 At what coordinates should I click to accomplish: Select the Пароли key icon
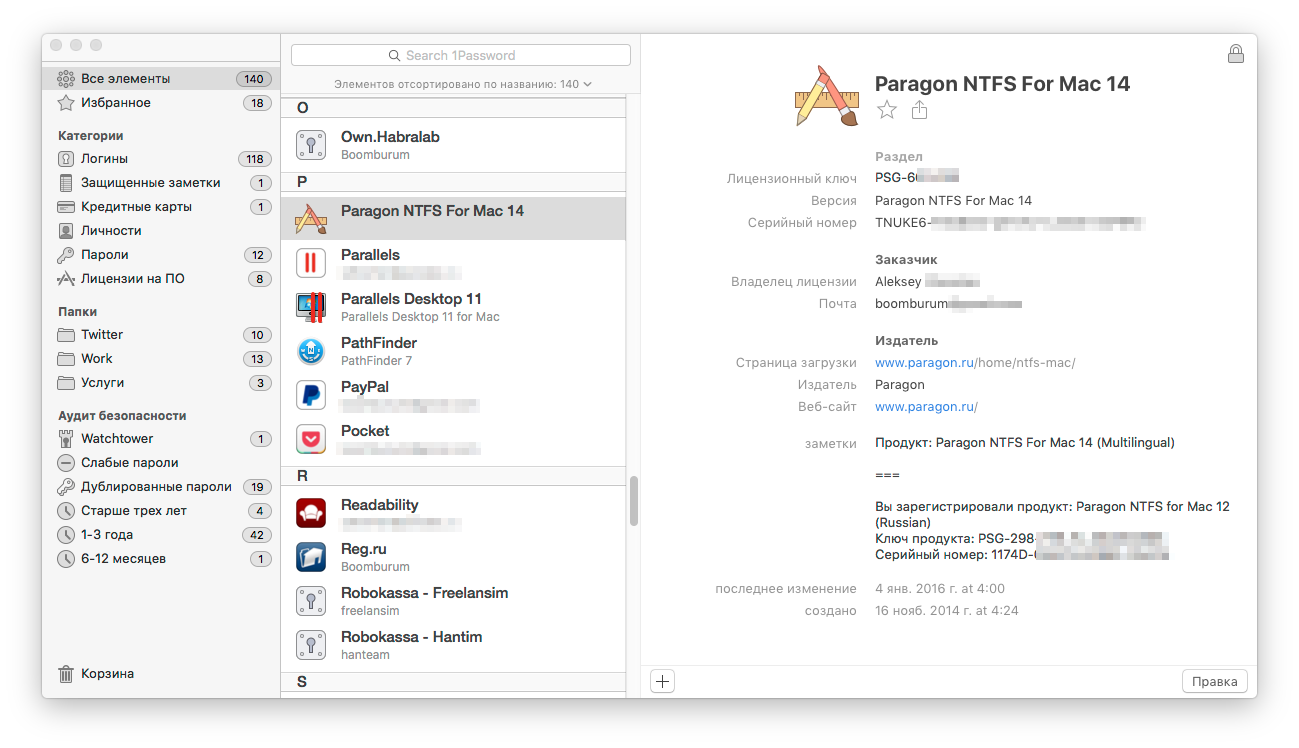[66, 255]
